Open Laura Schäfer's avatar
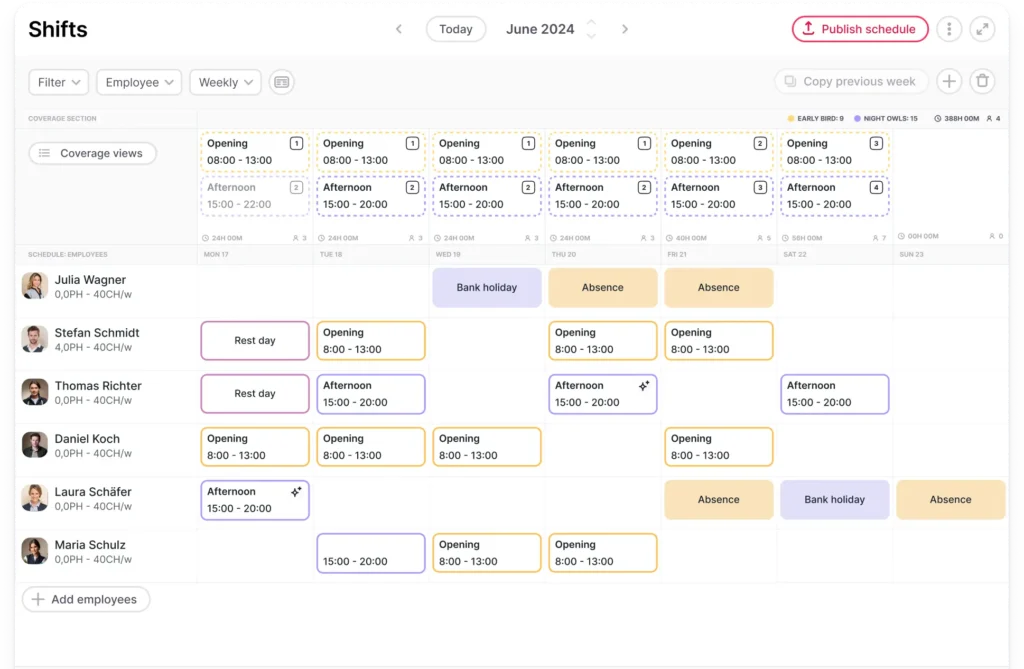The width and height of the screenshot is (1024, 669). click(x=35, y=498)
